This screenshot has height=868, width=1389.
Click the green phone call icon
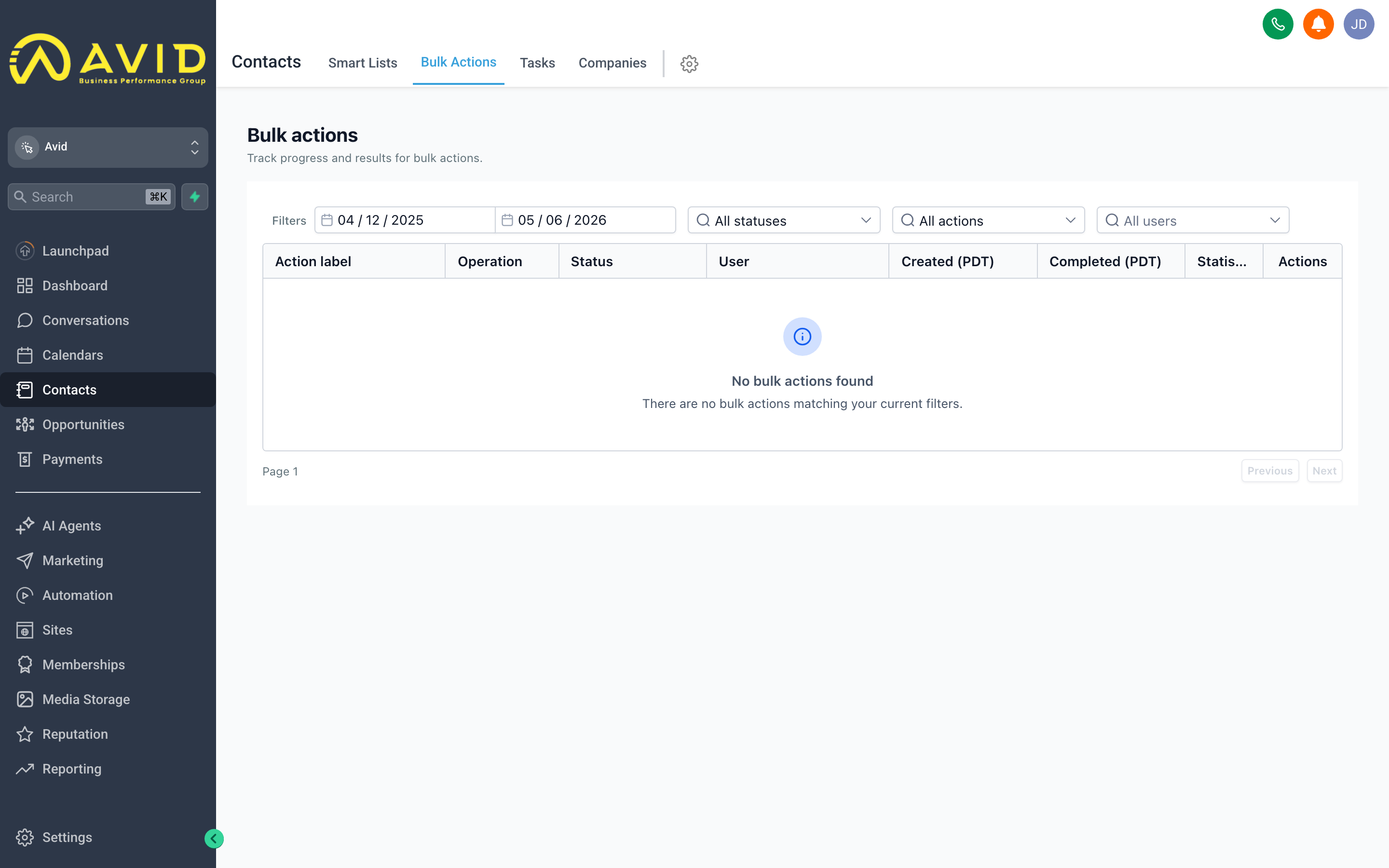1278,24
